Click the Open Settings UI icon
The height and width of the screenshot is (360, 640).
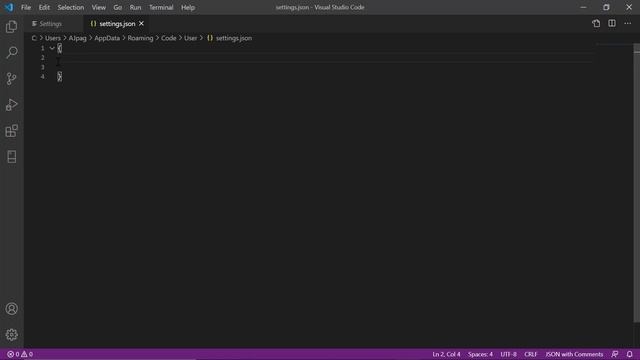click(x=596, y=24)
